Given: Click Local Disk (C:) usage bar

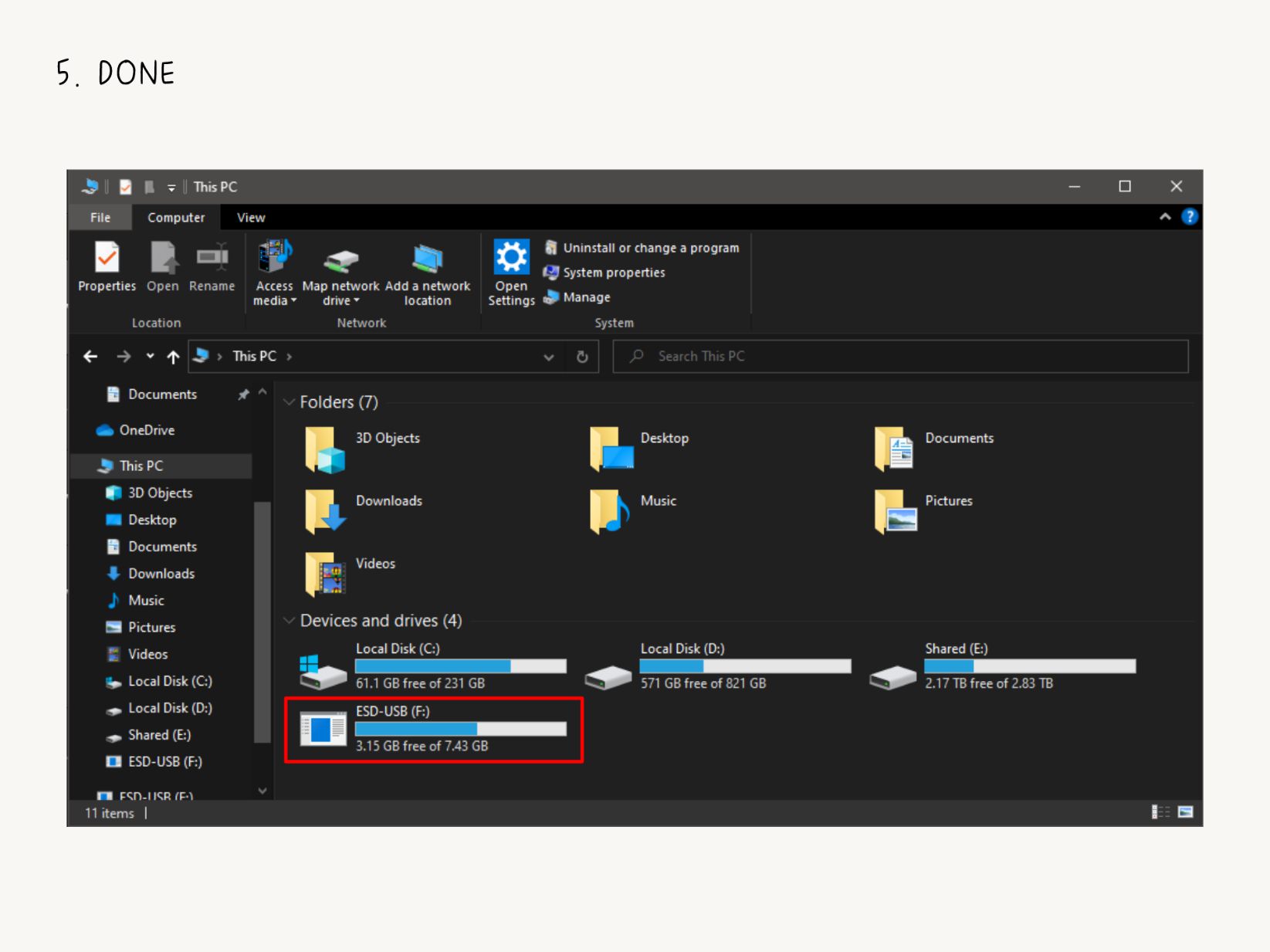Looking at the screenshot, I should [461, 666].
